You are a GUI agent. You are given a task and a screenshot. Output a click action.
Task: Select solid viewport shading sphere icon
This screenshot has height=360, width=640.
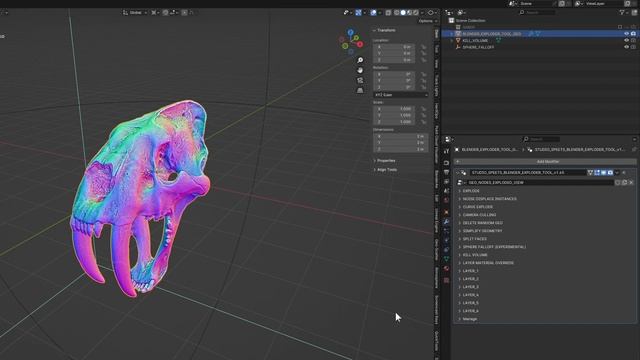[x=403, y=13]
